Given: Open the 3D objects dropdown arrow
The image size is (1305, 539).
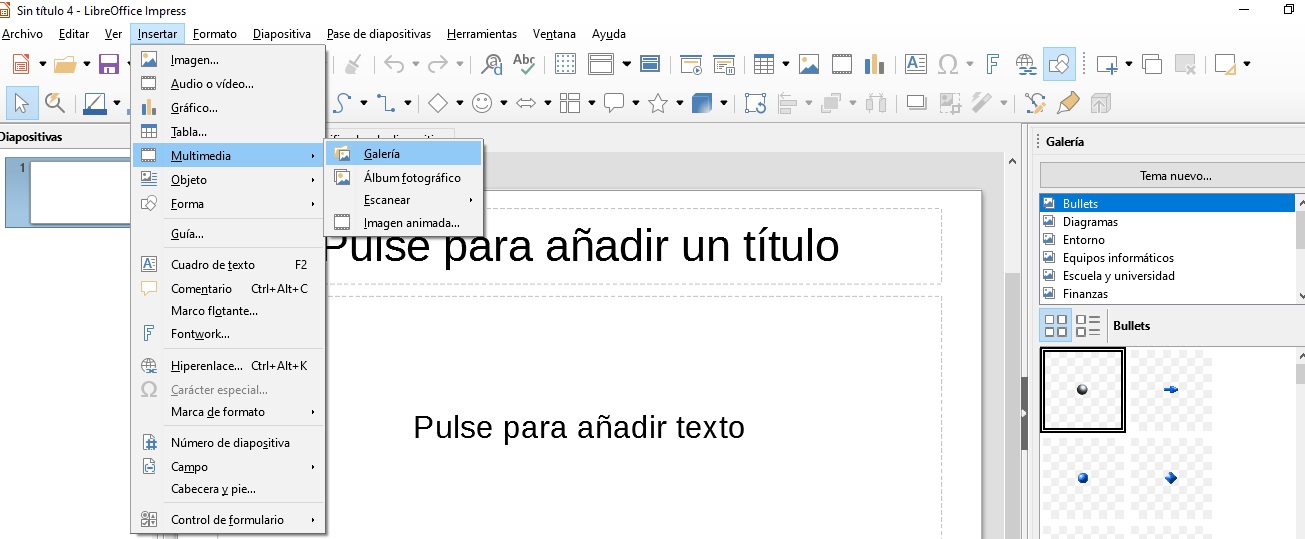Looking at the screenshot, I should coord(723,103).
